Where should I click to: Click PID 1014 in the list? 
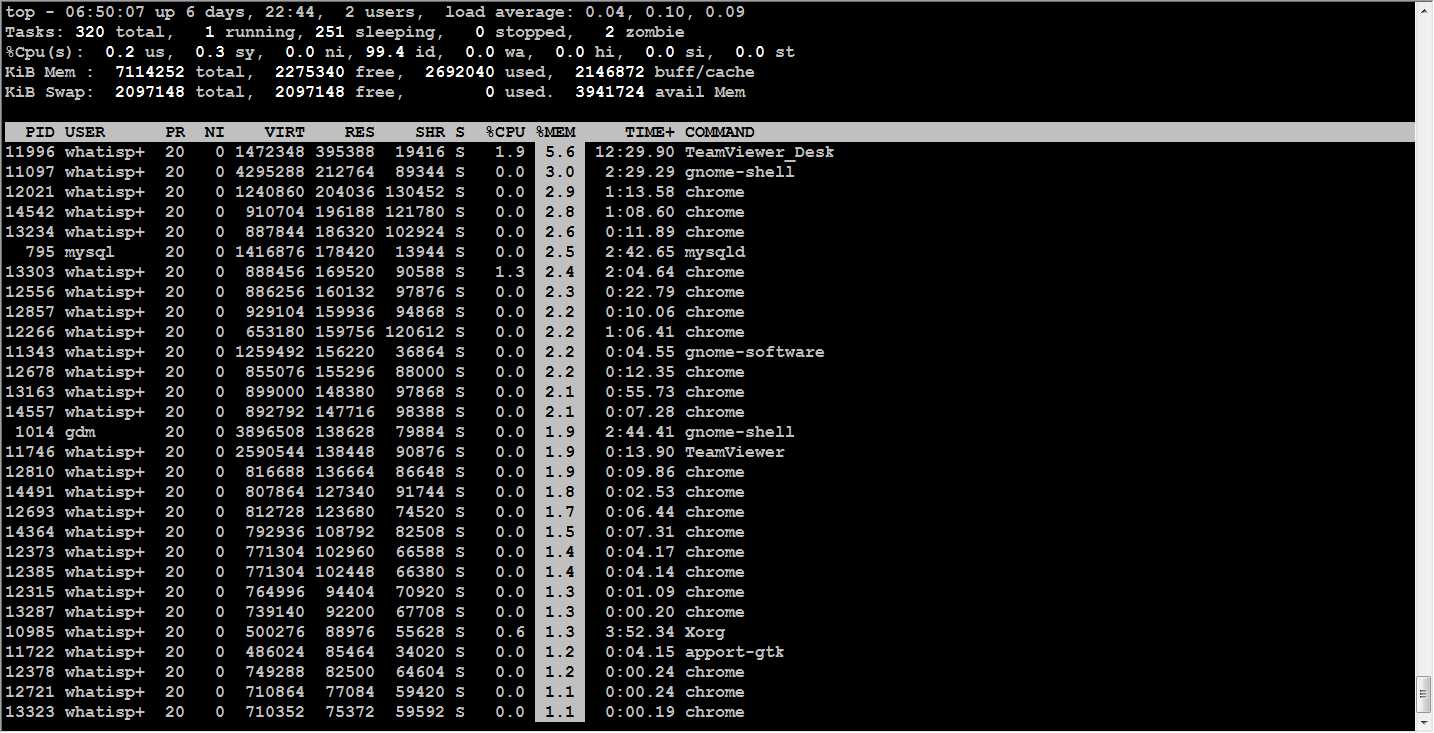(x=35, y=432)
